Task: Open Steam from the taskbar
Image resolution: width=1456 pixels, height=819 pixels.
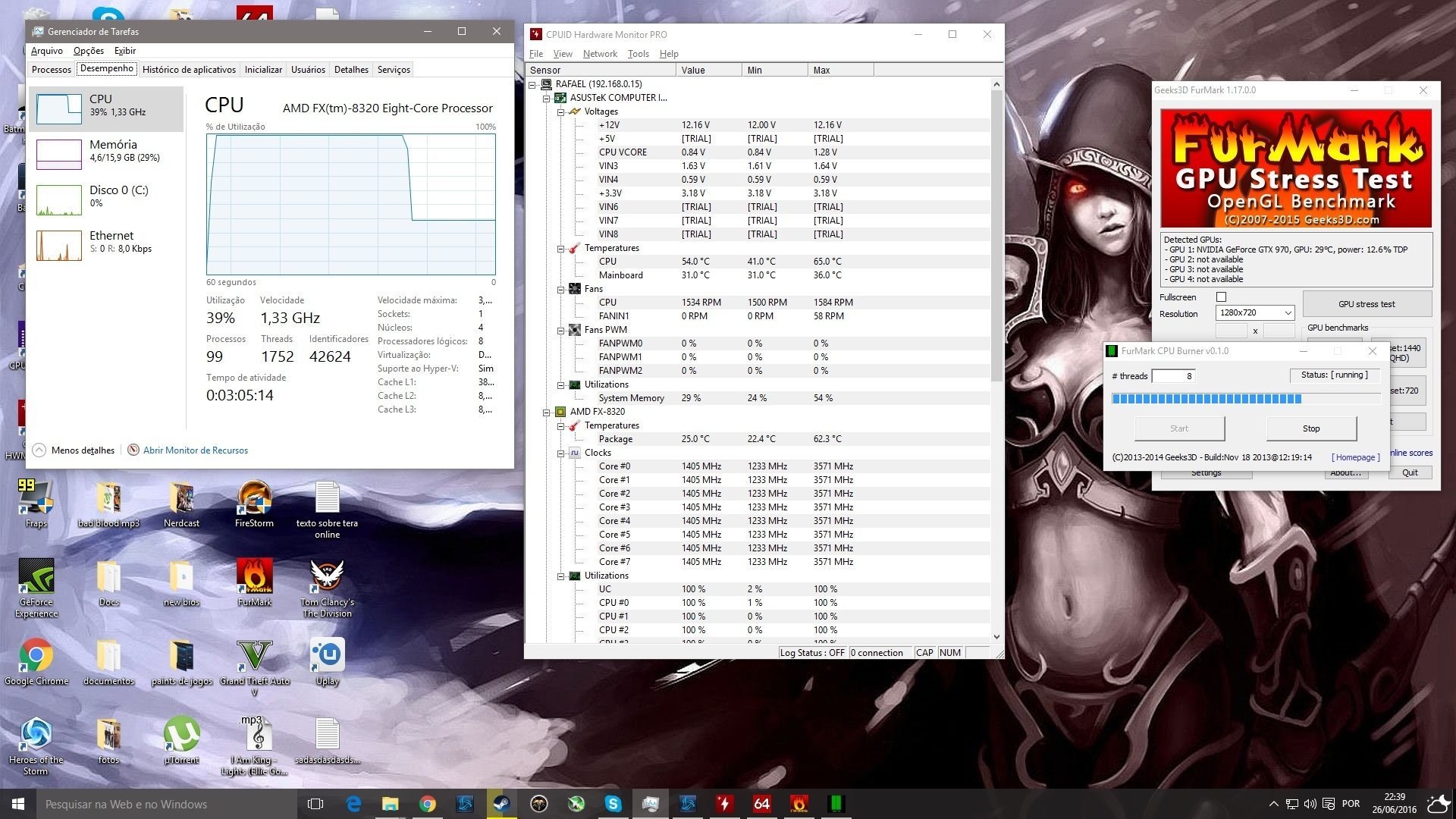Action: coord(501,804)
